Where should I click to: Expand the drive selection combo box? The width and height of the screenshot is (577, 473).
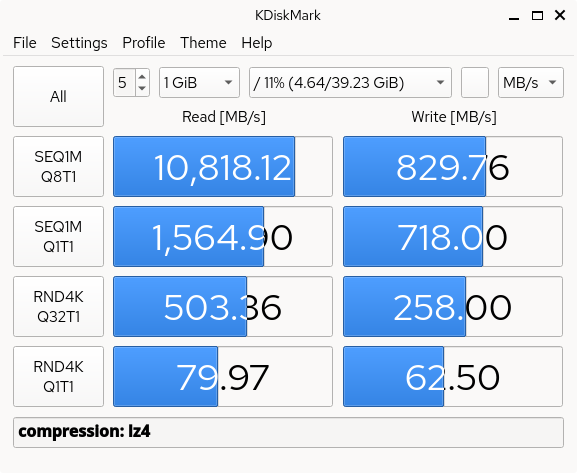[350, 82]
